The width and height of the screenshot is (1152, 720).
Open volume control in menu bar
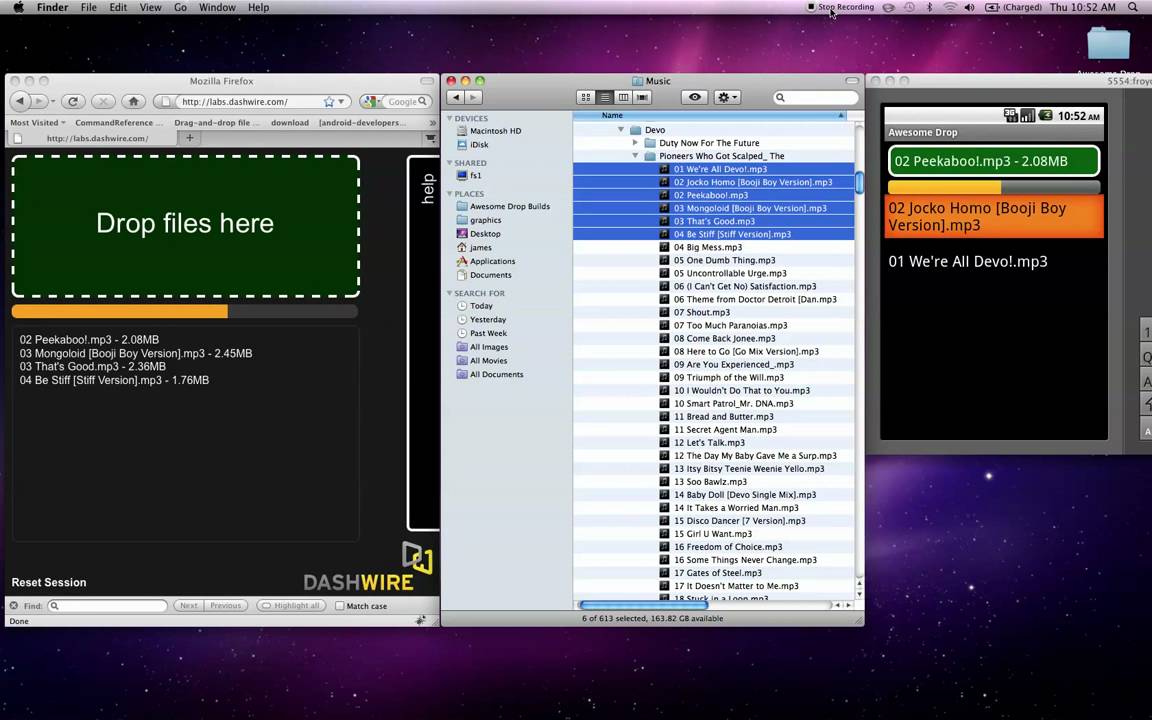click(x=969, y=7)
